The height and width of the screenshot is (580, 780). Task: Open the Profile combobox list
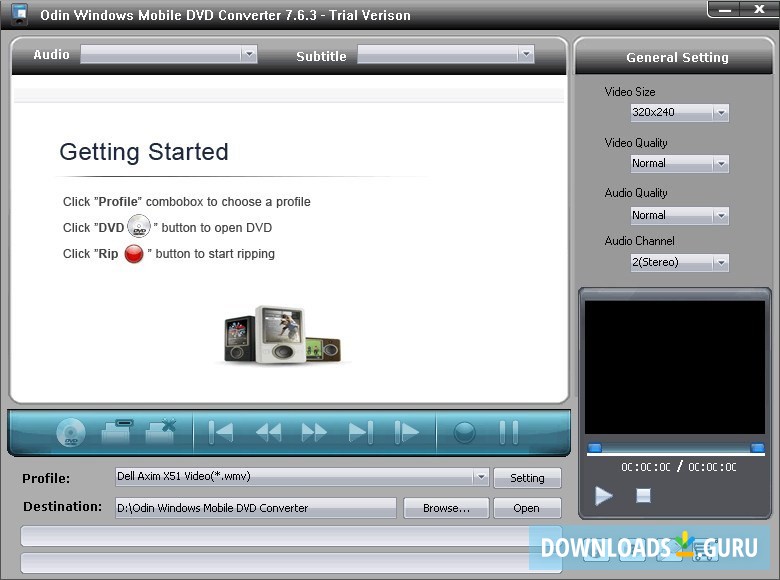(481, 477)
